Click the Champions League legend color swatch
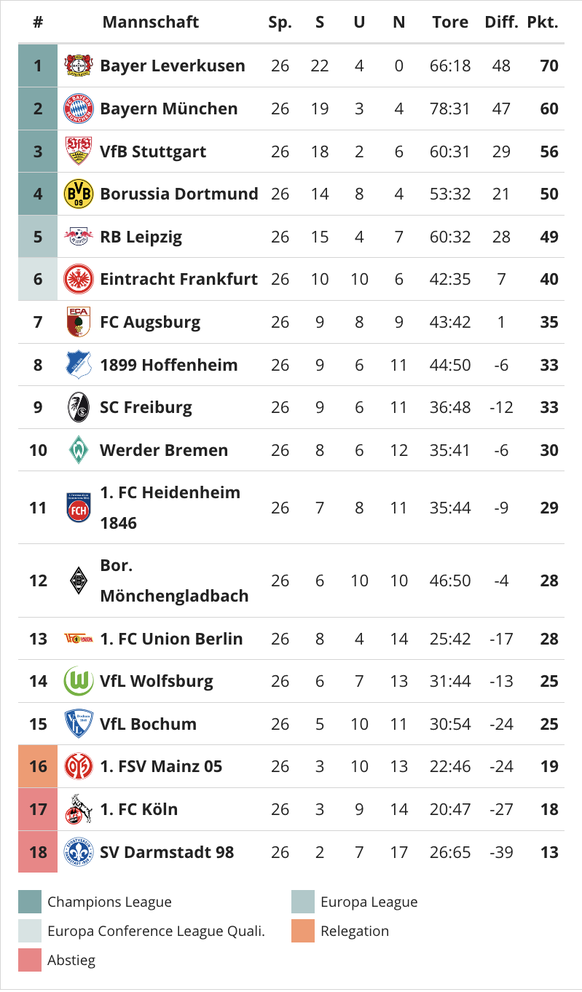This screenshot has height=992, width=582. [30, 902]
